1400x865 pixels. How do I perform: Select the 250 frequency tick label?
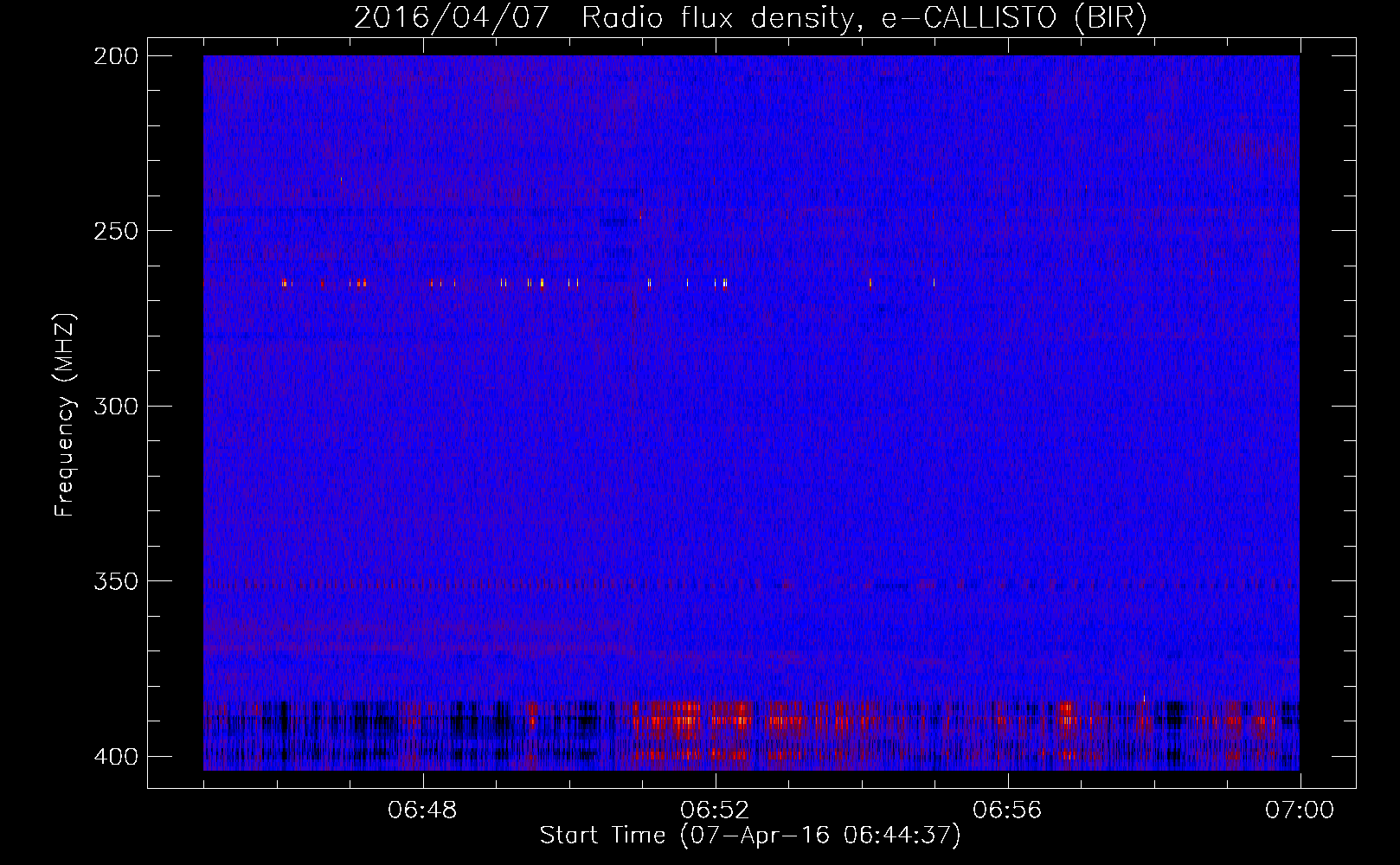(115, 231)
